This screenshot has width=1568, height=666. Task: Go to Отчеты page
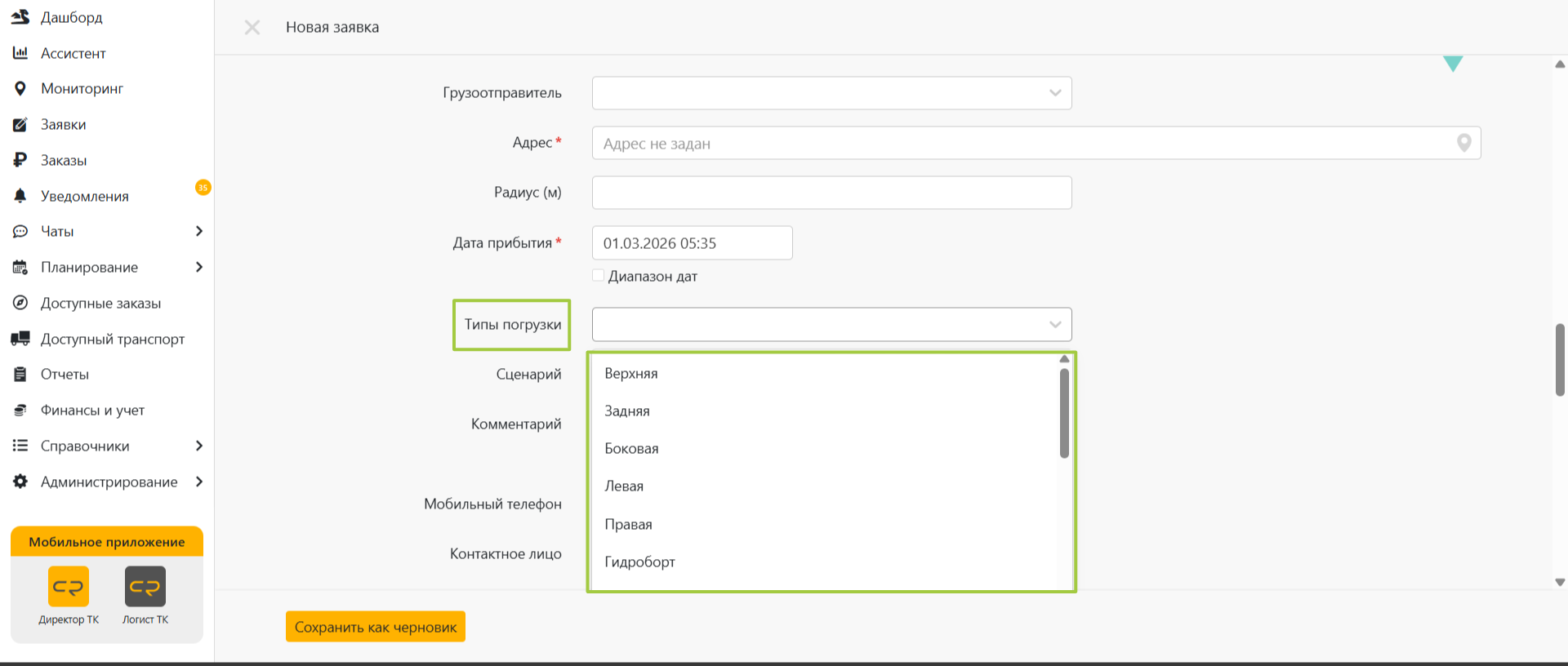65,375
